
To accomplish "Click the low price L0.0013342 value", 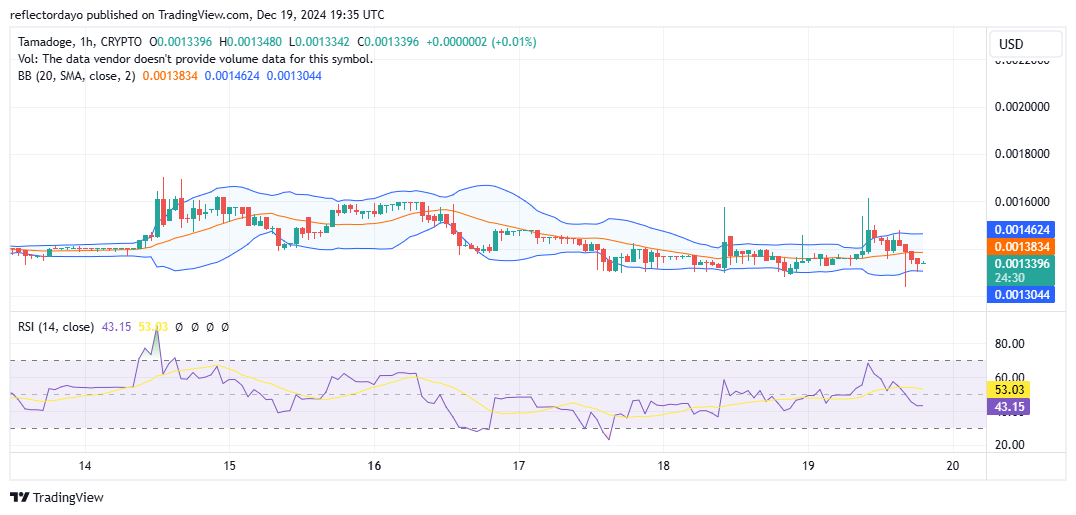I will click(x=319, y=43).
